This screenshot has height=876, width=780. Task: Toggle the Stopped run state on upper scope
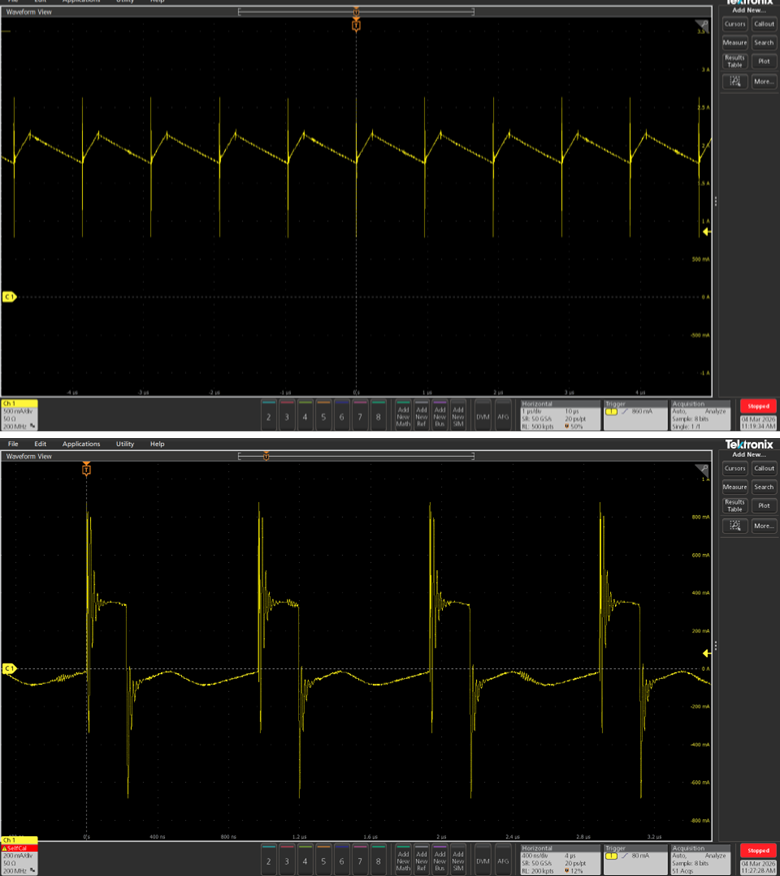click(758, 406)
